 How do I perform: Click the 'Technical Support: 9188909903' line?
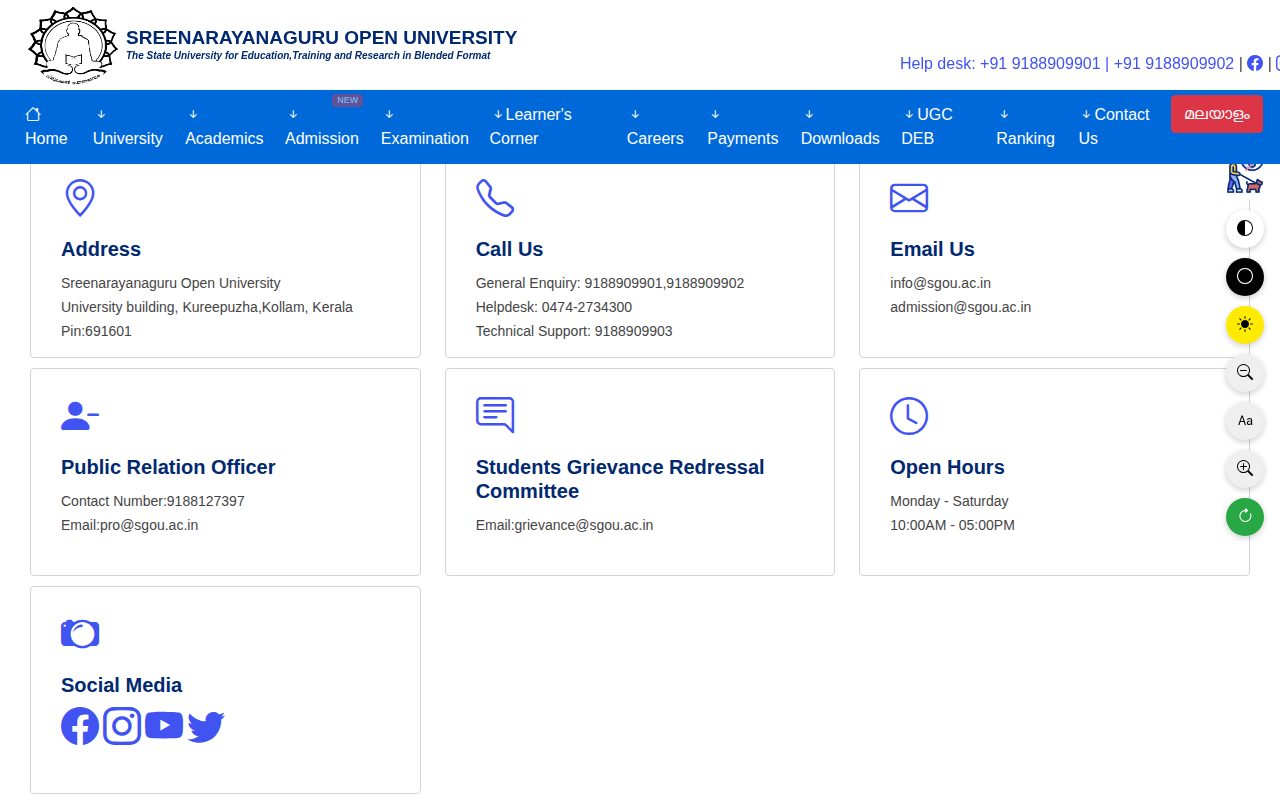pos(574,331)
